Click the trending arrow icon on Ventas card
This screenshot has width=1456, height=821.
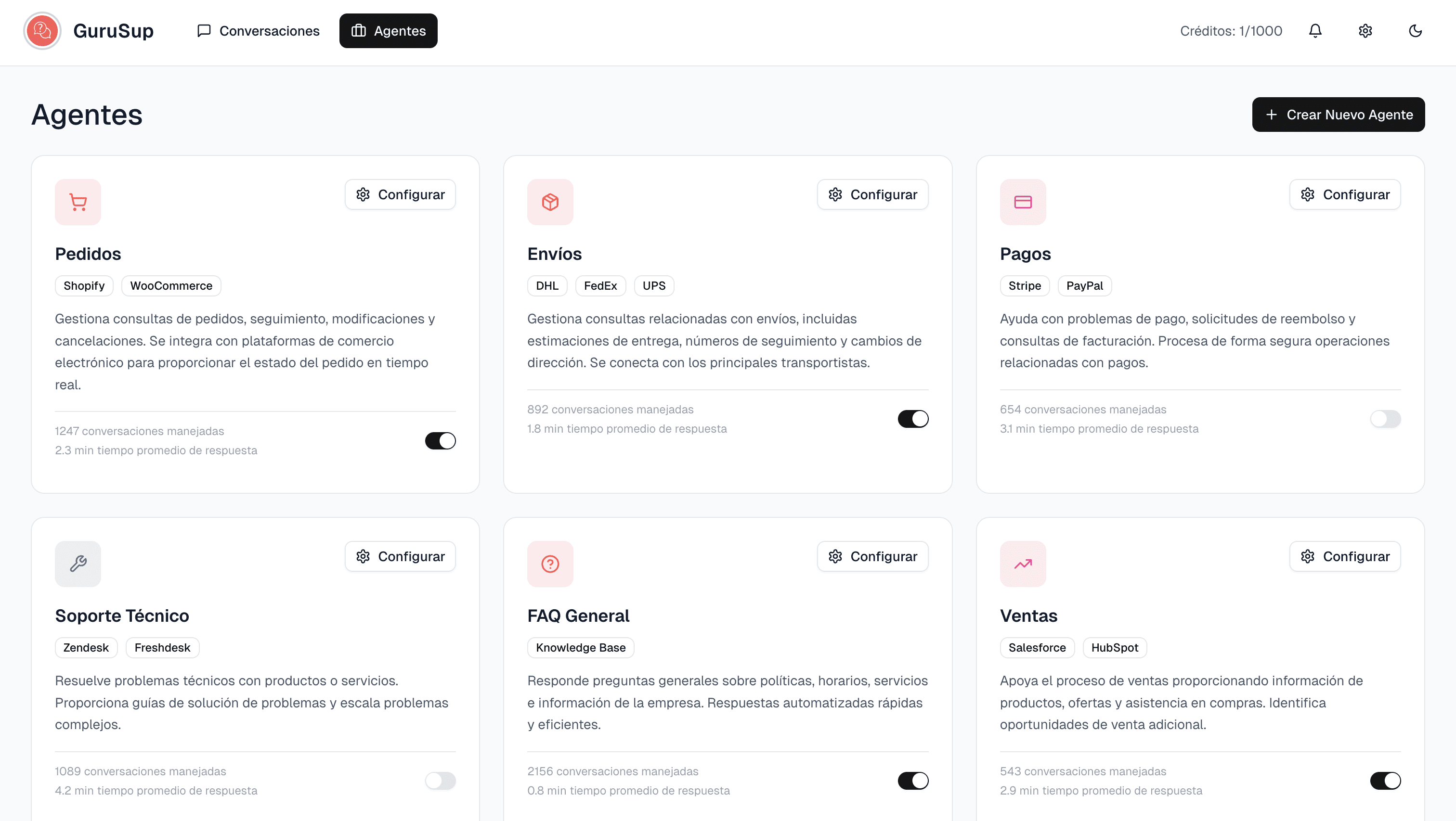click(1023, 564)
